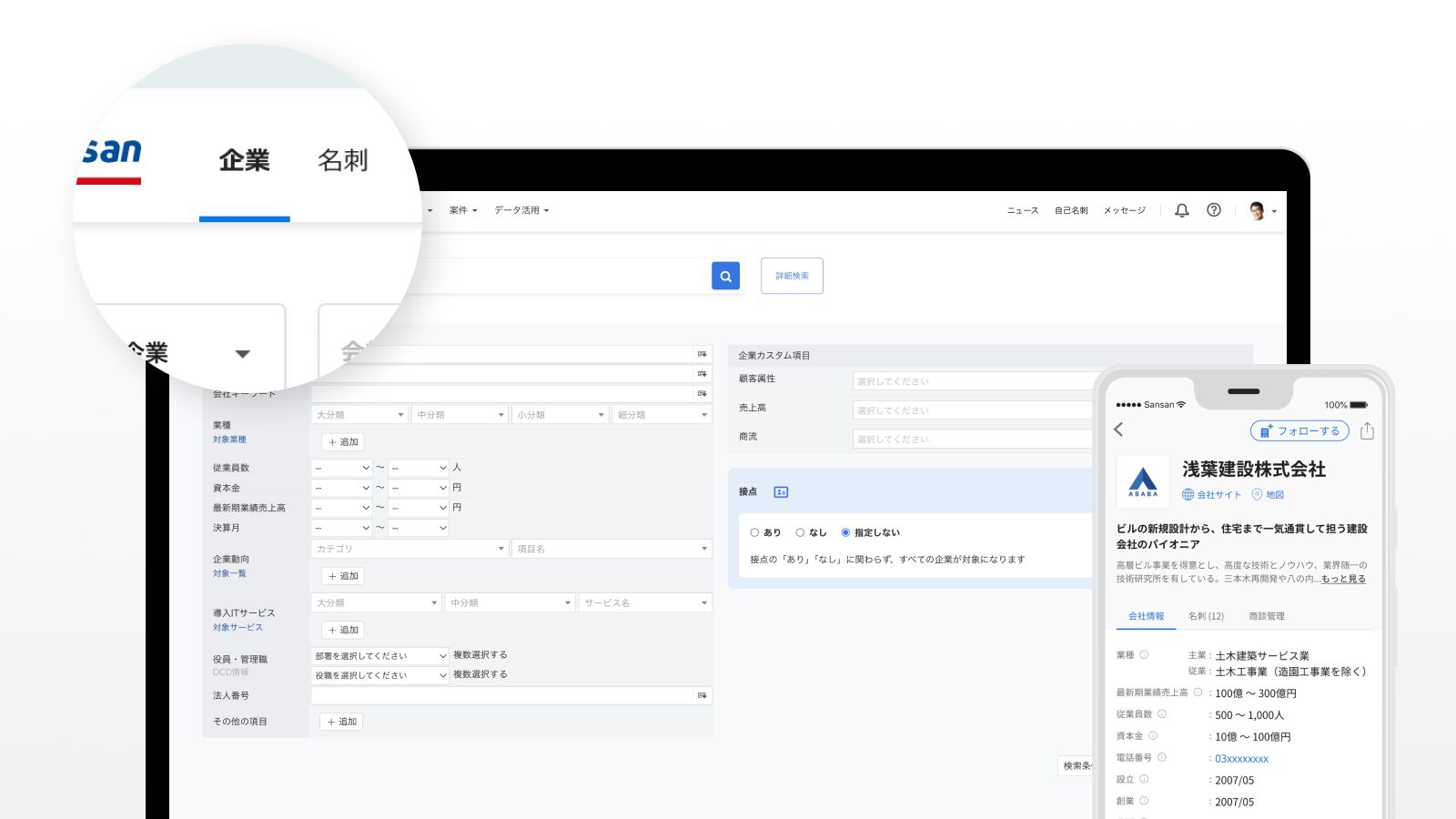Tap the 会社サイト link on phone
This screenshot has height=819, width=1456.
point(1211,495)
